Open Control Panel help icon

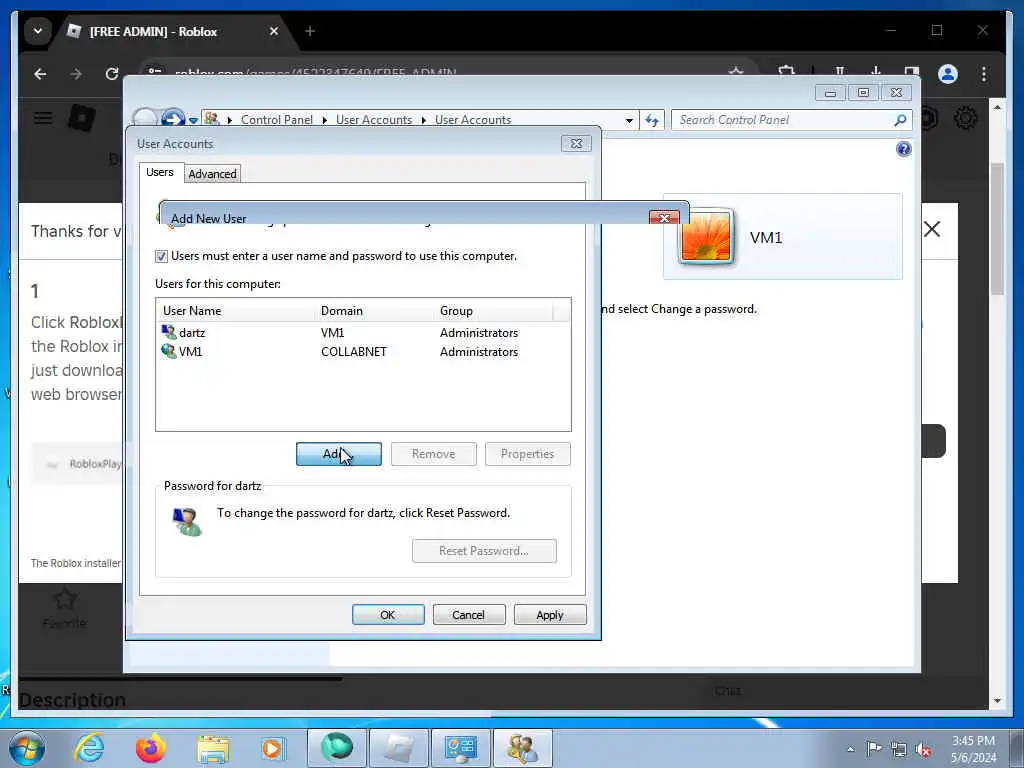point(903,150)
